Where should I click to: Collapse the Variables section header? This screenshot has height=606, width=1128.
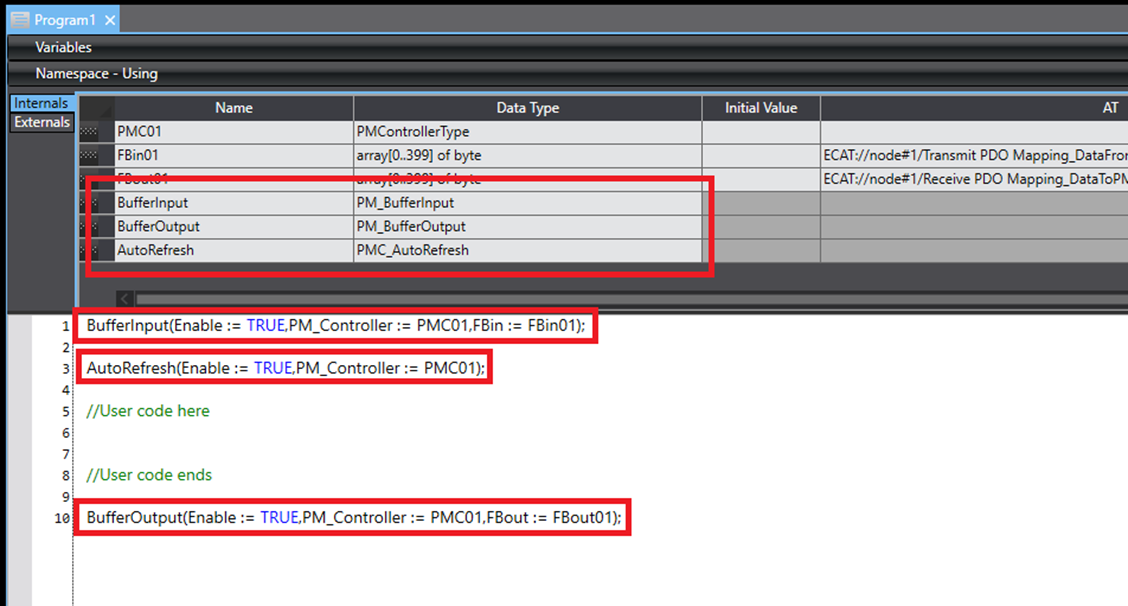click(x=63, y=47)
